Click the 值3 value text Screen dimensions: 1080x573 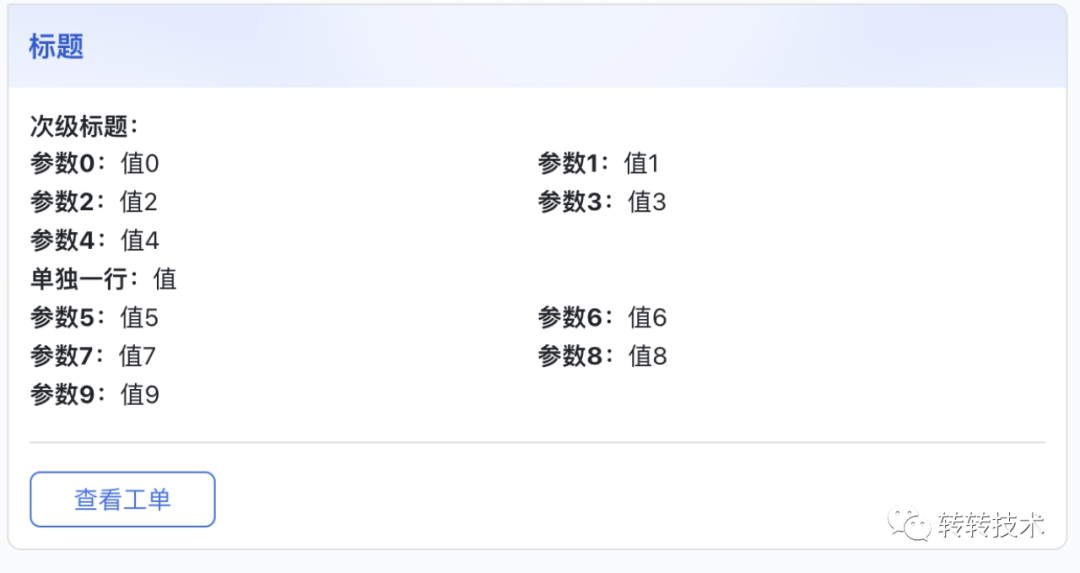click(647, 202)
